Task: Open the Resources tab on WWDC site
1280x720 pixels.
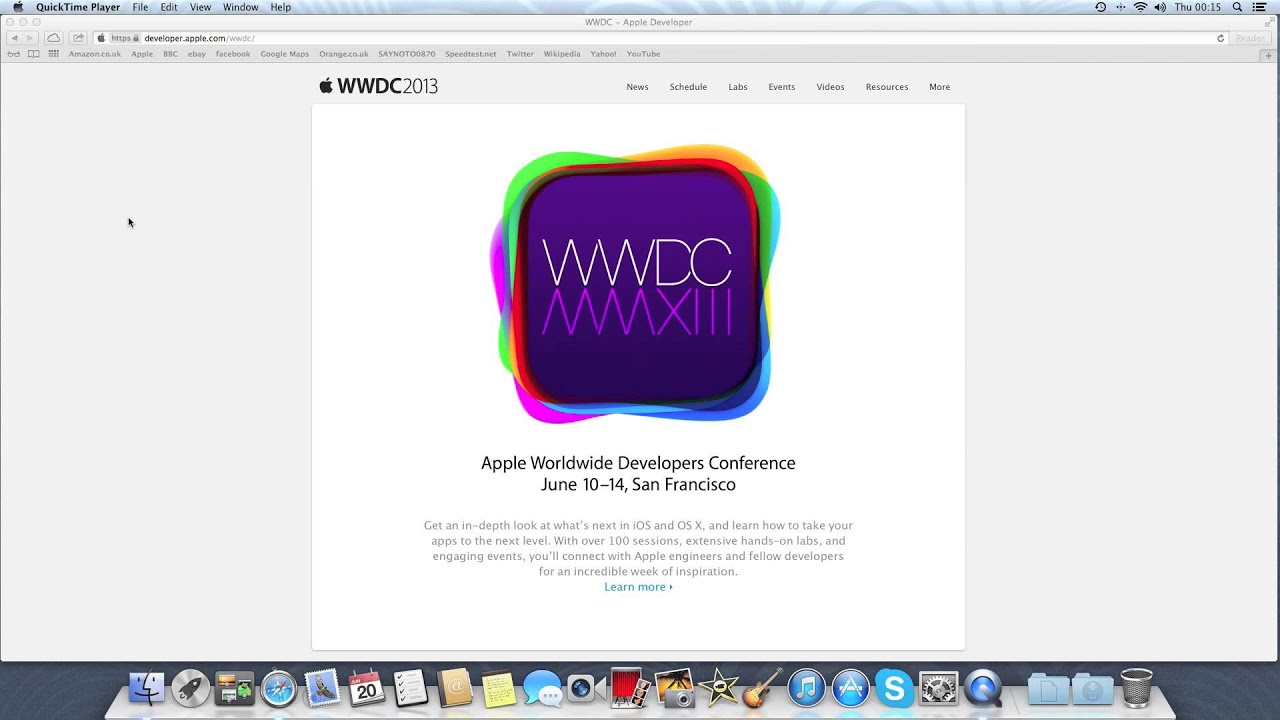Action: point(887,87)
